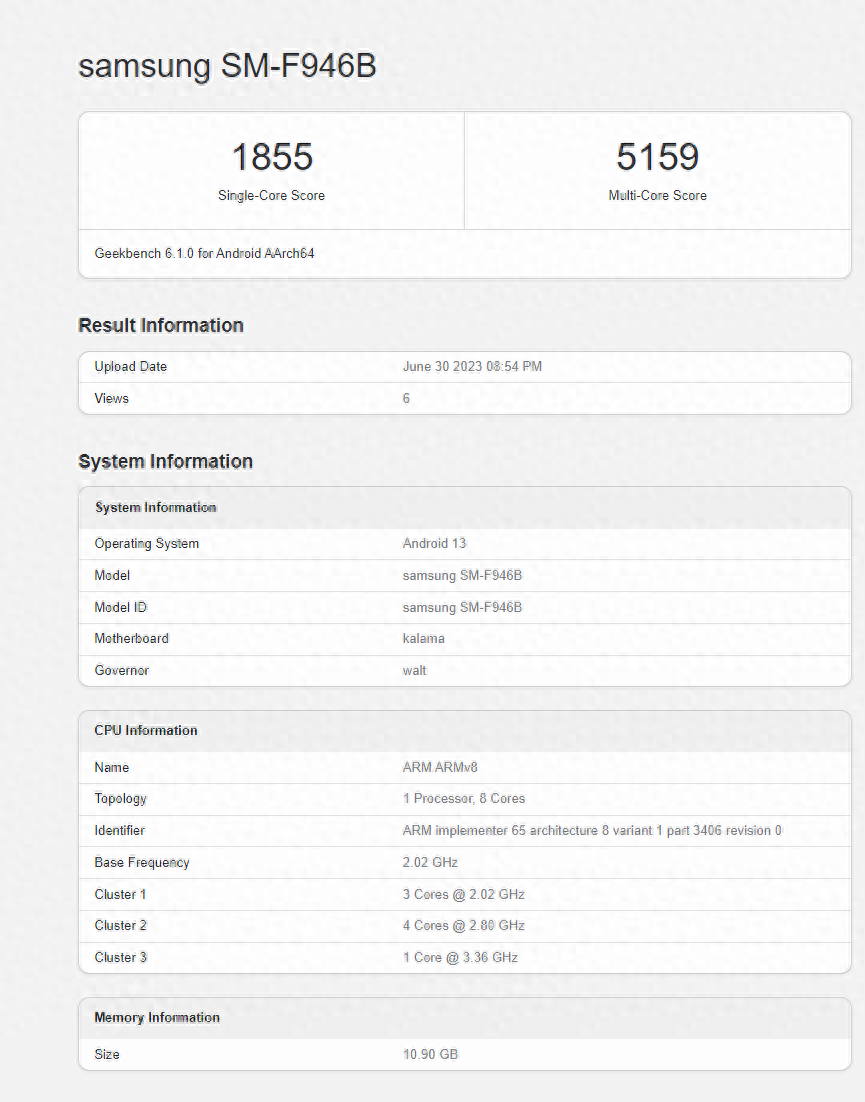The image size is (865, 1102).
Task: Click Geekbench 6.1.0 for Android AArch64 text
Action: click(x=204, y=254)
